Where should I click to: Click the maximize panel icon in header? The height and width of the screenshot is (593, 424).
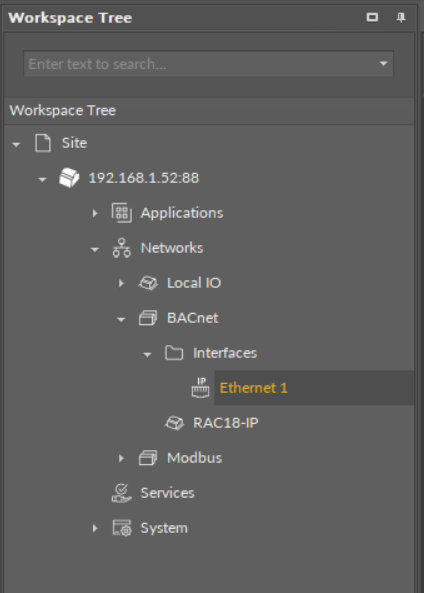point(372,17)
